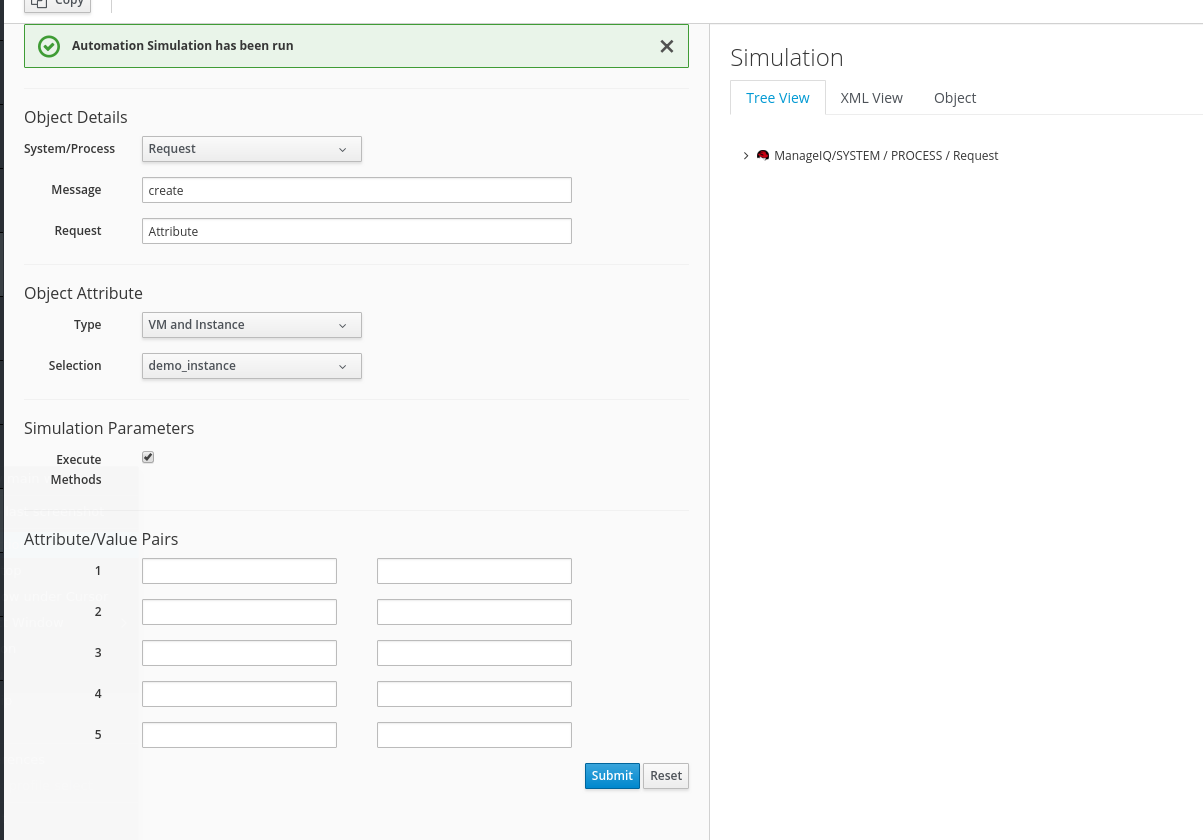
Task: Click attribute field in row 1
Action: tap(239, 570)
